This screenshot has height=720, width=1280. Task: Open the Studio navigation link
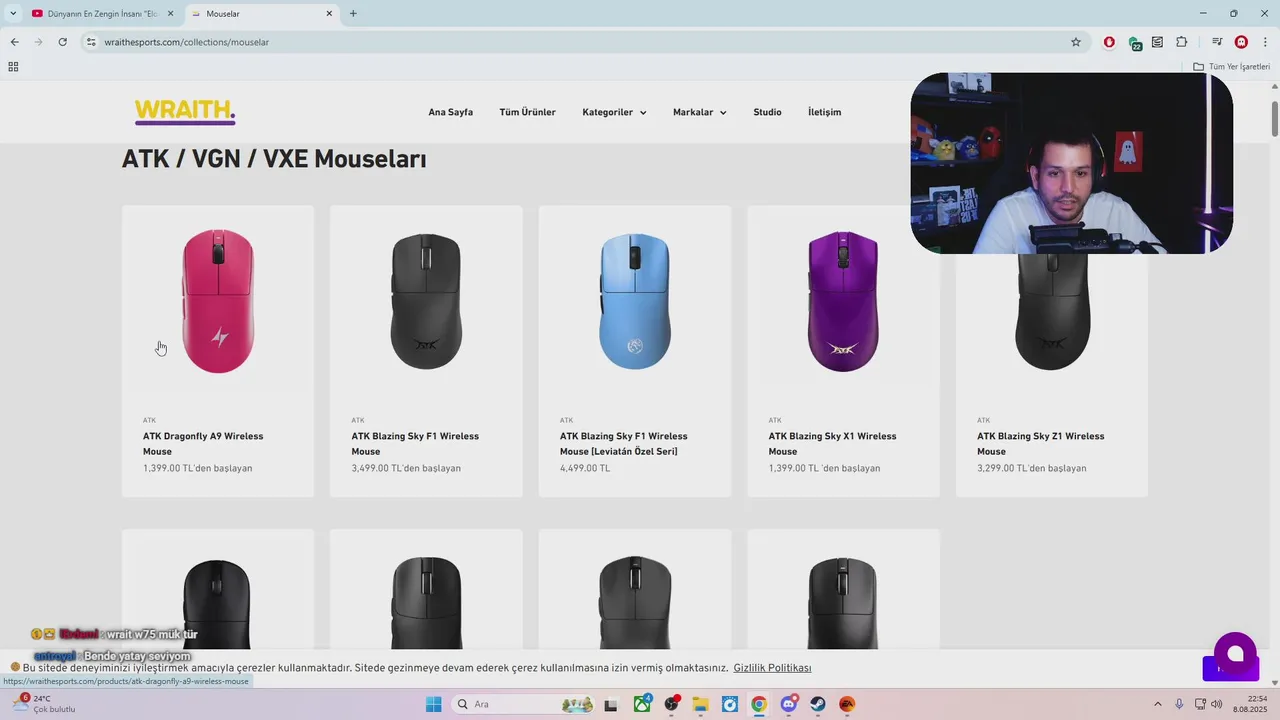(767, 112)
